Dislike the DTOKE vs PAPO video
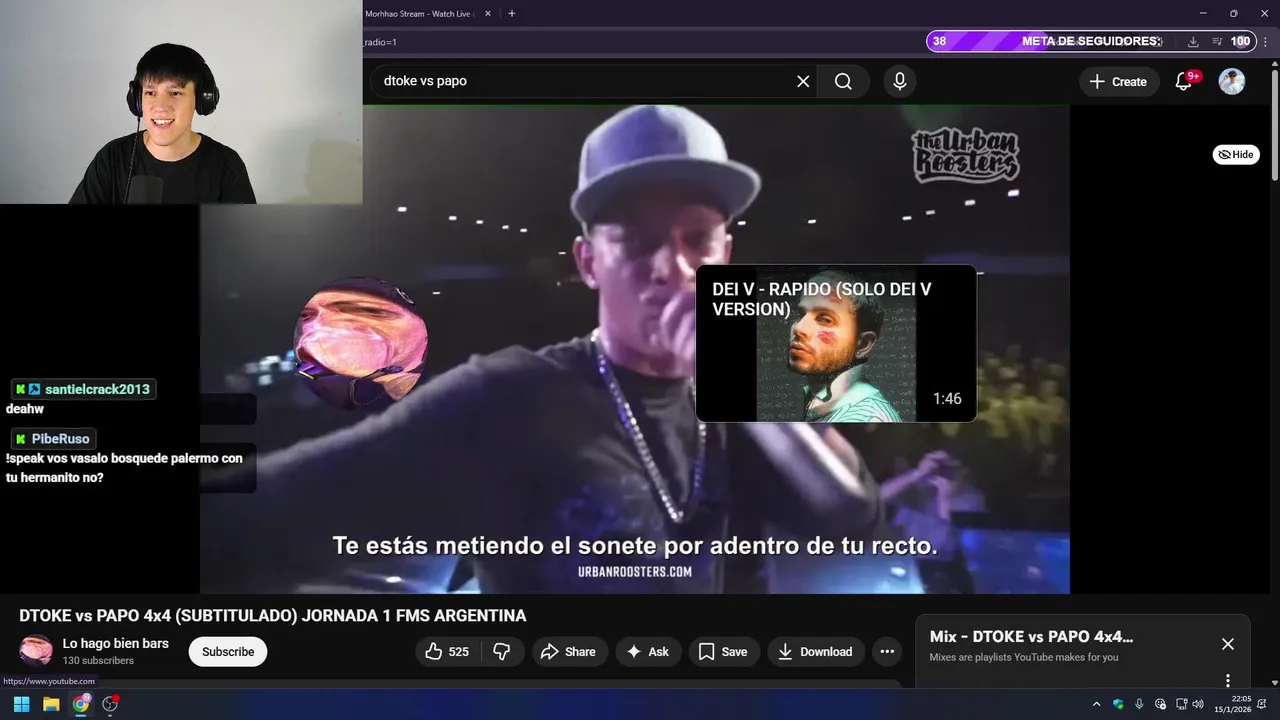The width and height of the screenshot is (1280, 720). click(x=502, y=651)
